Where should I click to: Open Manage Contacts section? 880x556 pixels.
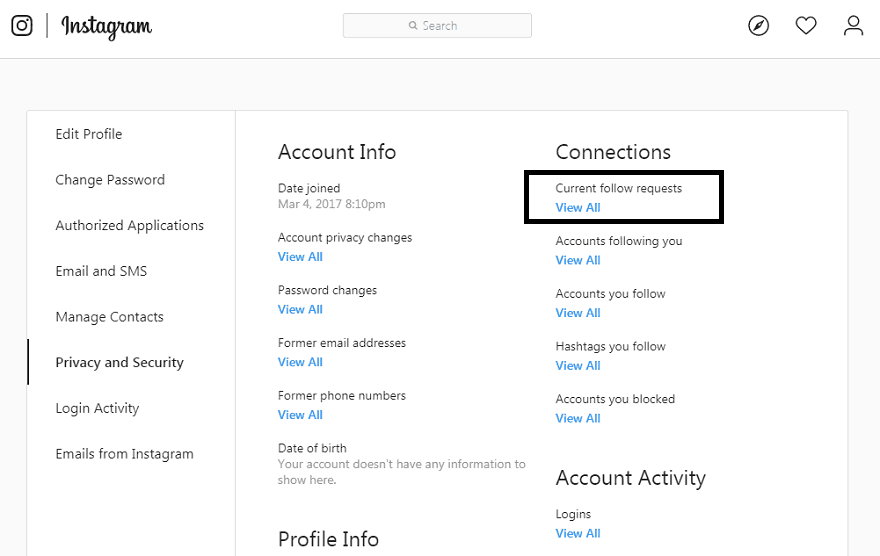pyautogui.click(x=110, y=317)
